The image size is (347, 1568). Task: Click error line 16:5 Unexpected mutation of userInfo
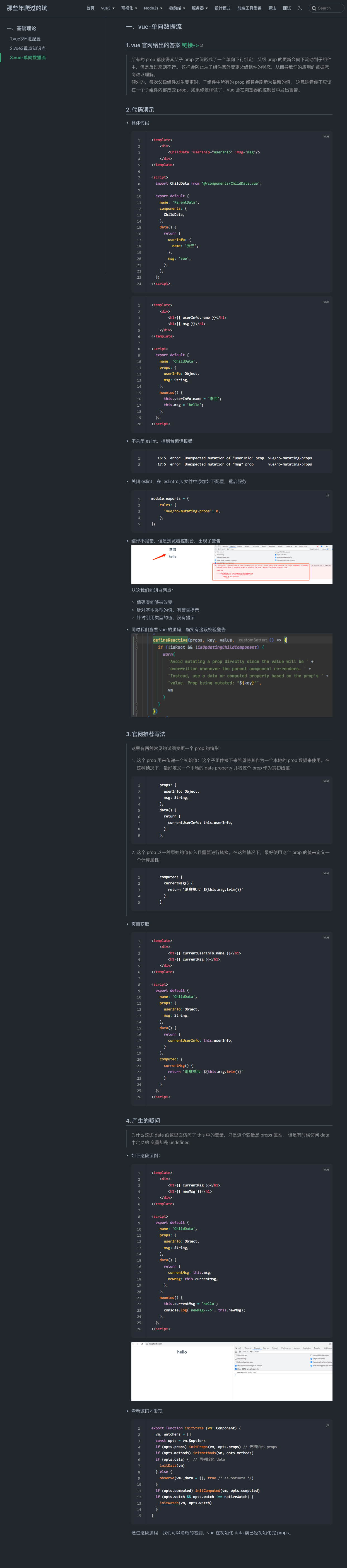coord(234,458)
